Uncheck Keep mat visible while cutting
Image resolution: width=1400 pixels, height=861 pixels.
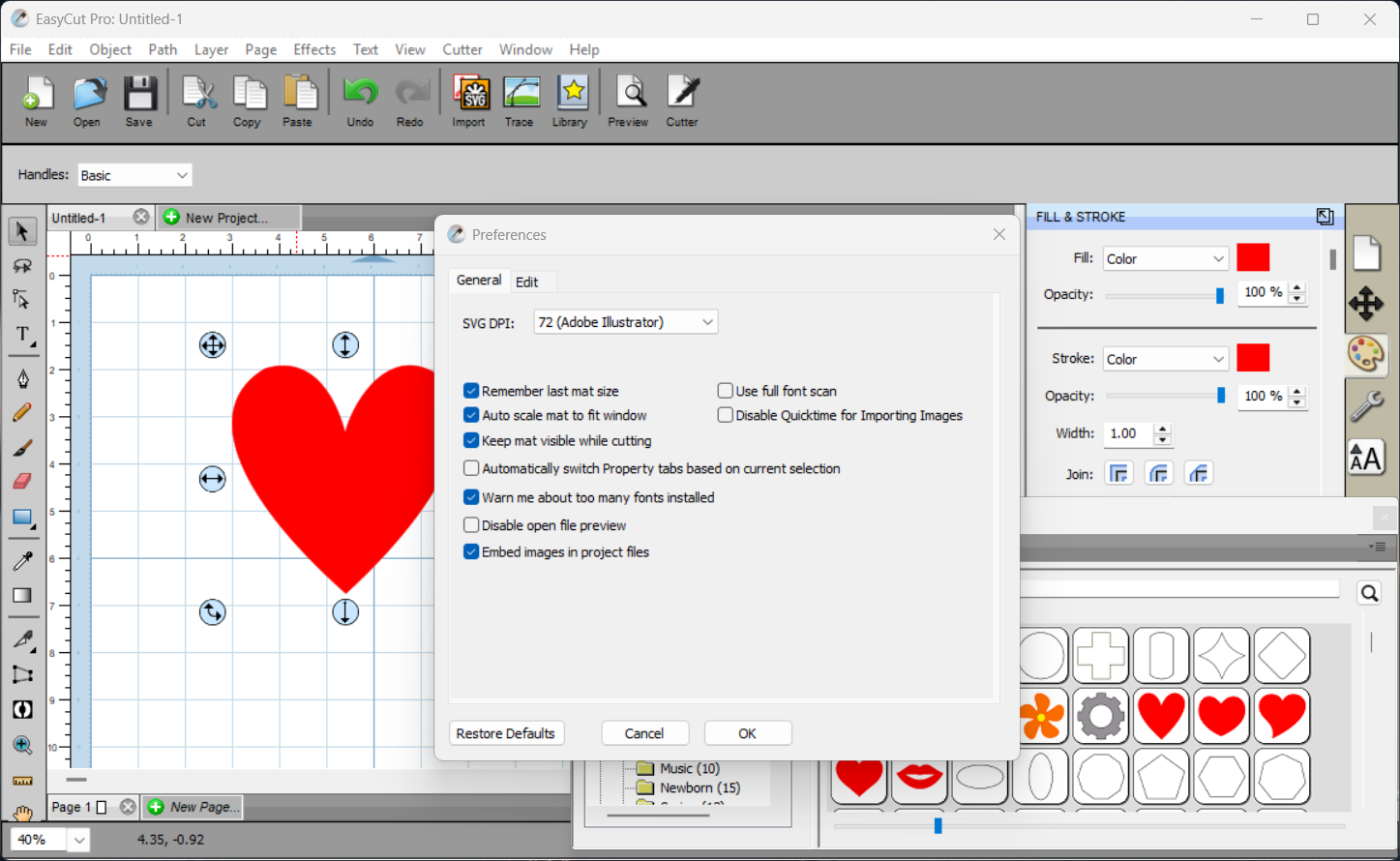coord(471,440)
